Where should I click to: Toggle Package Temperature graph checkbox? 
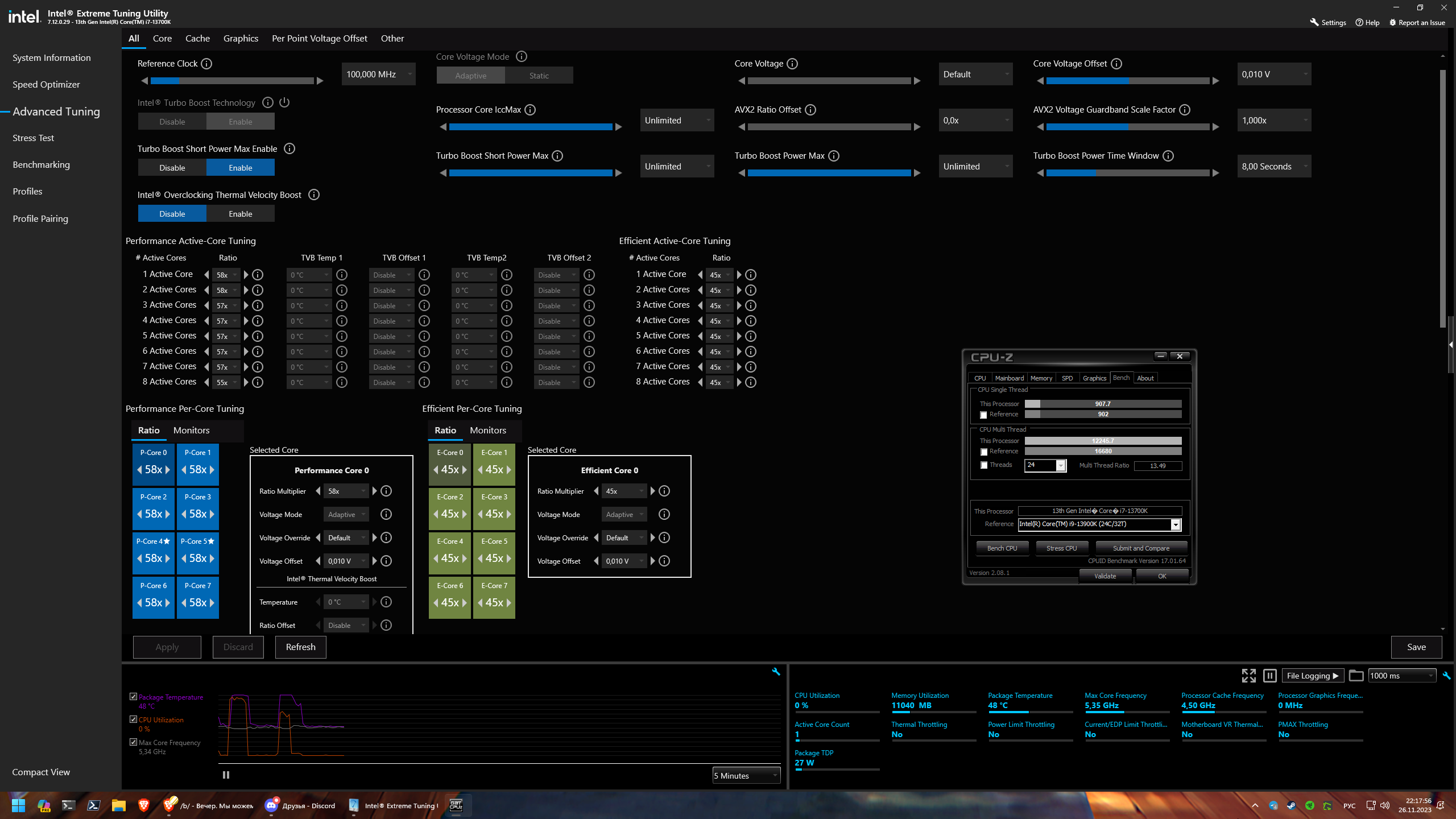pos(134,697)
